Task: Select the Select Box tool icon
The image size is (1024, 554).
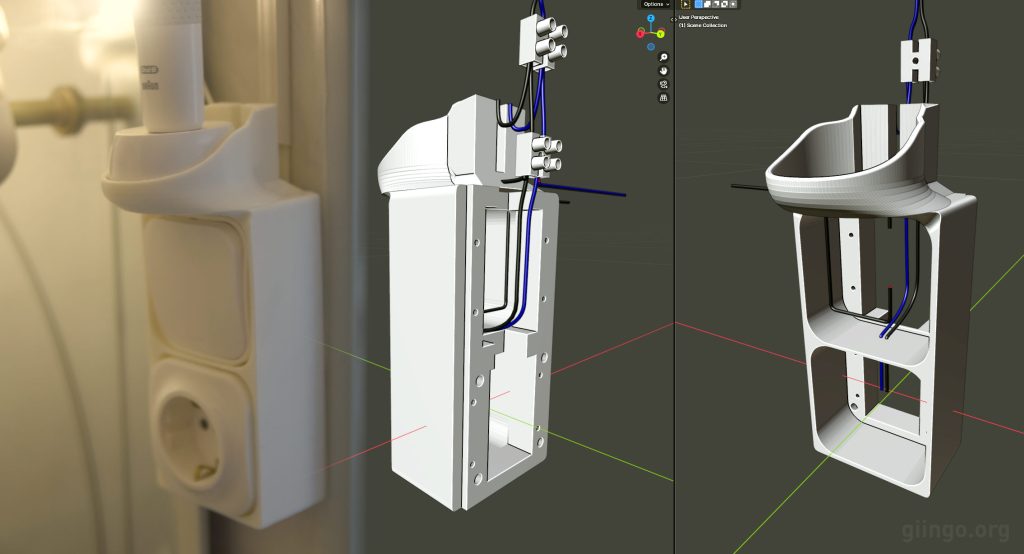Action: [686, 5]
